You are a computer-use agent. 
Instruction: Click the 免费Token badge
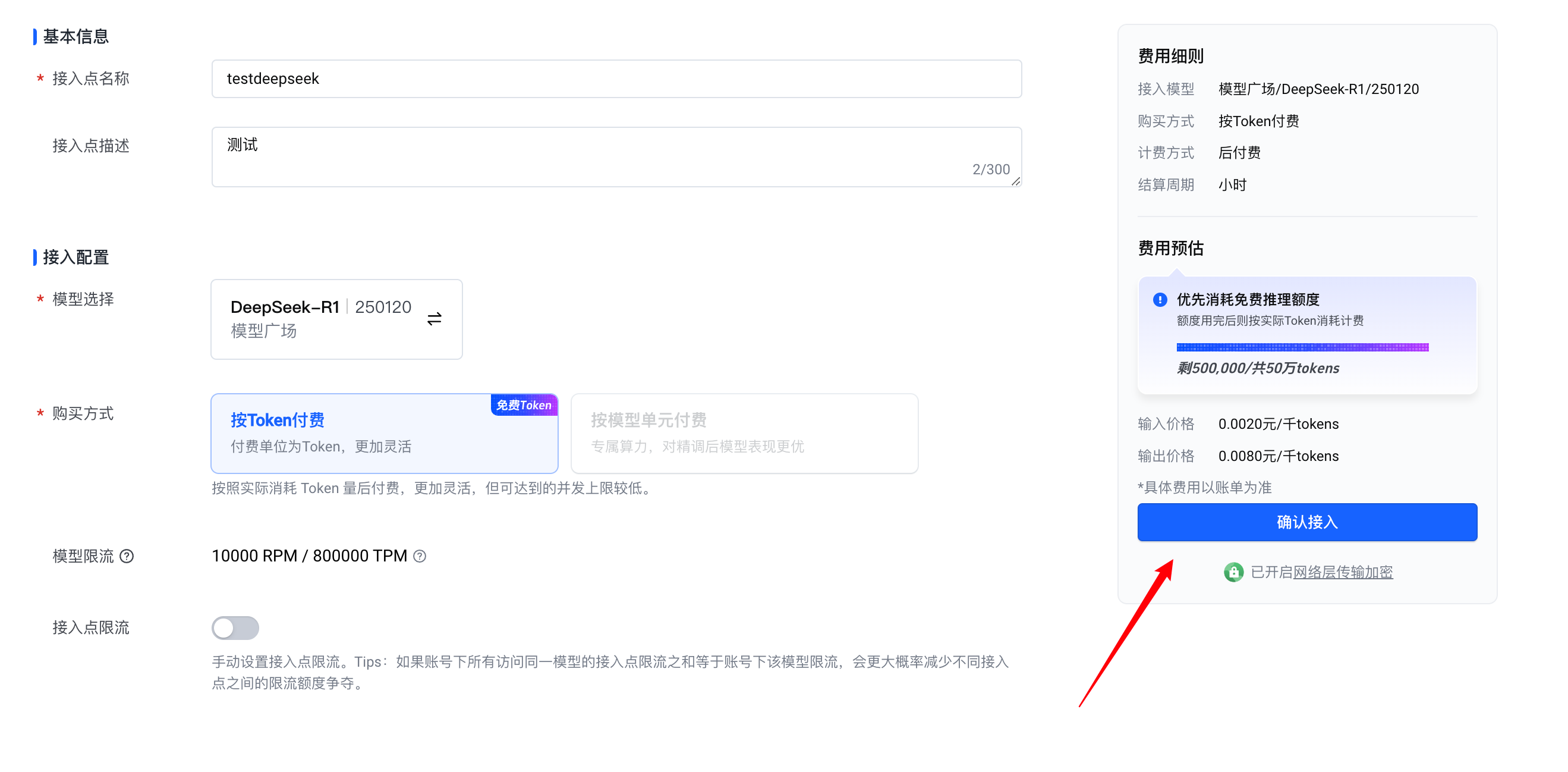click(x=524, y=405)
